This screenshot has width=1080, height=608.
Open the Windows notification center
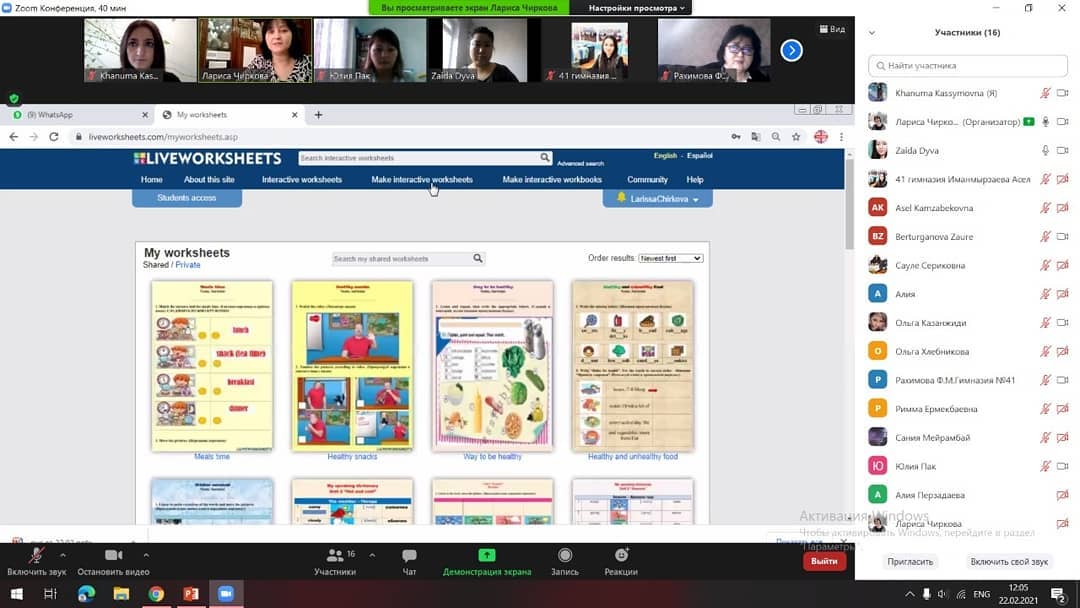(x=1058, y=594)
